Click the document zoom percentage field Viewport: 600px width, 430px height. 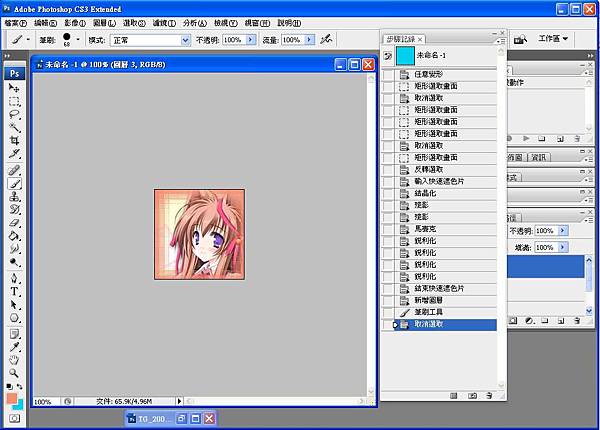pos(46,402)
